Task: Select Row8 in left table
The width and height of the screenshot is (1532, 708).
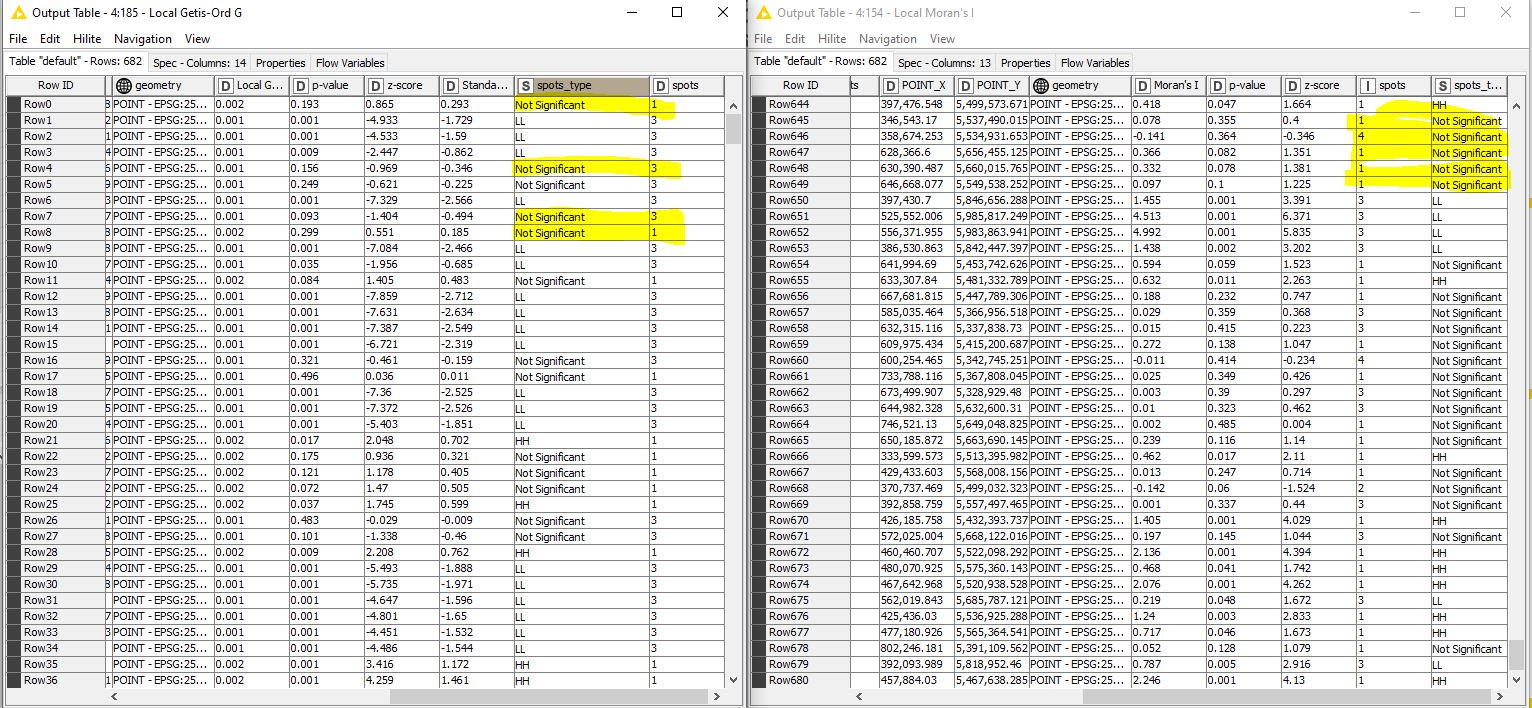Action: 55,232
